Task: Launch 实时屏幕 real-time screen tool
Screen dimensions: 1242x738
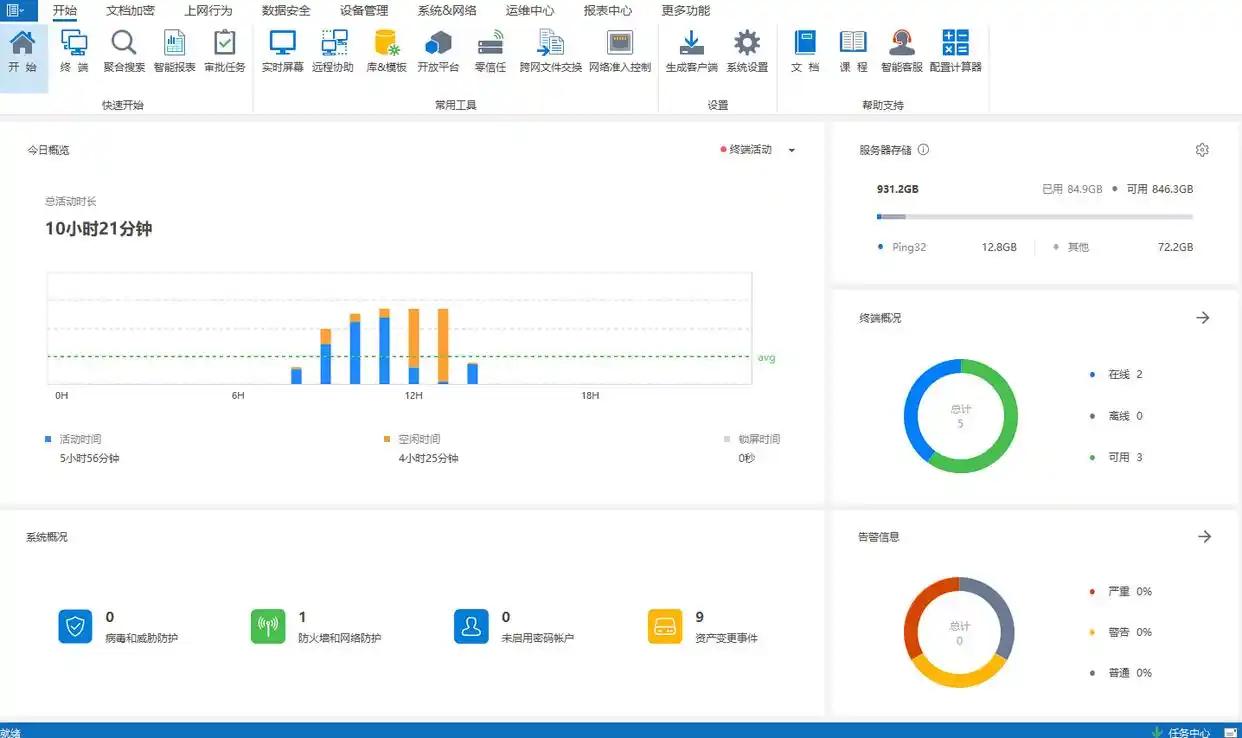Action: [283, 50]
